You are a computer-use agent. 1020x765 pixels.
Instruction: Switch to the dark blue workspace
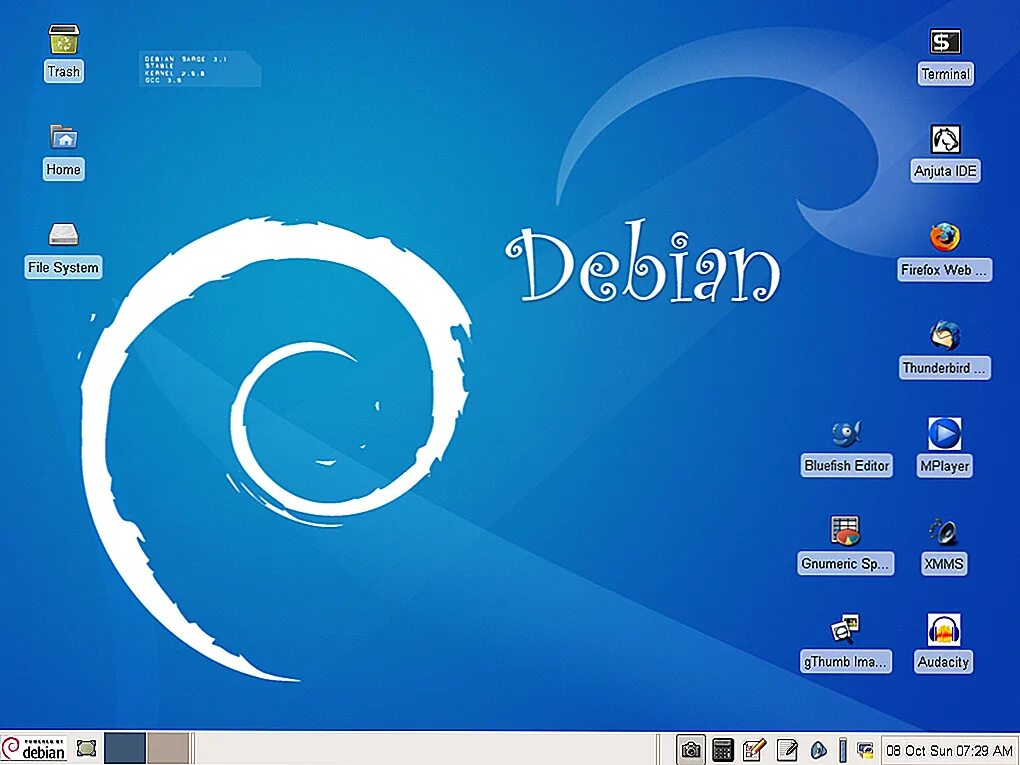[x=125, y=748]
